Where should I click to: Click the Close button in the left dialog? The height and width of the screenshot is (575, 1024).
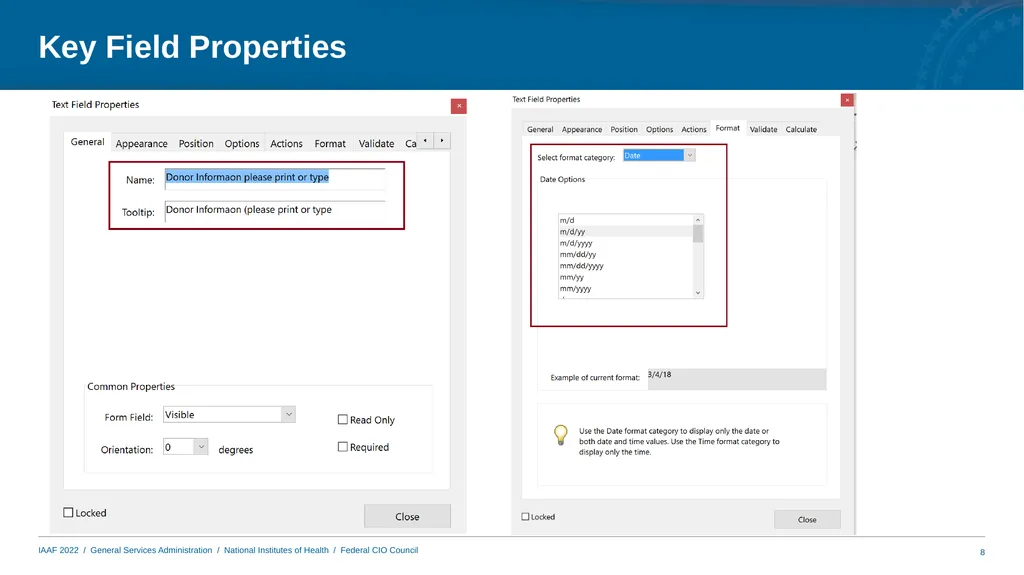point(407,516)
